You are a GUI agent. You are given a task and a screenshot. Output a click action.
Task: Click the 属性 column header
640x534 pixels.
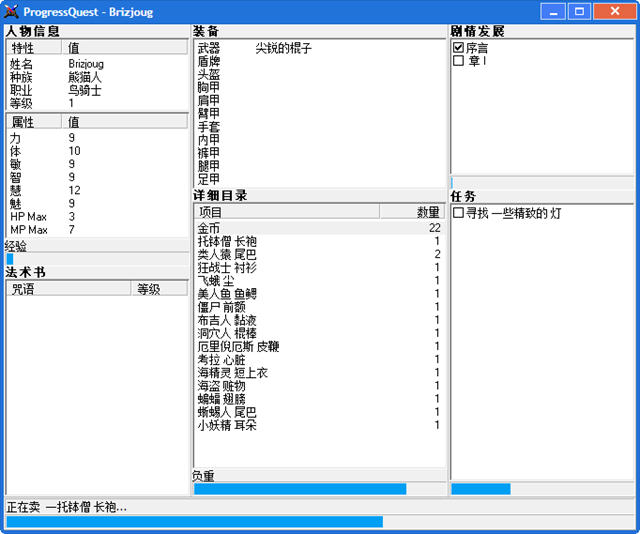click(x=34, y=122)
